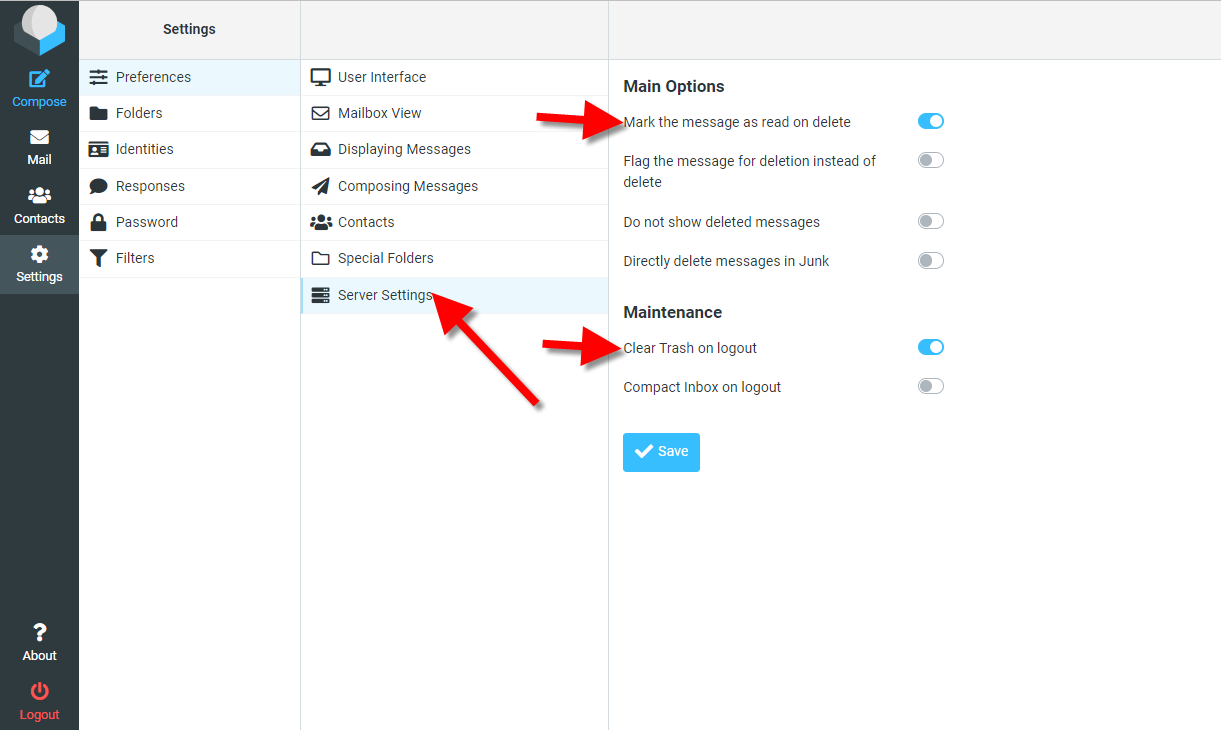This screenshot has height=730, width=1221.
Task: Click the About label in the sidebar
Action: 39,656
